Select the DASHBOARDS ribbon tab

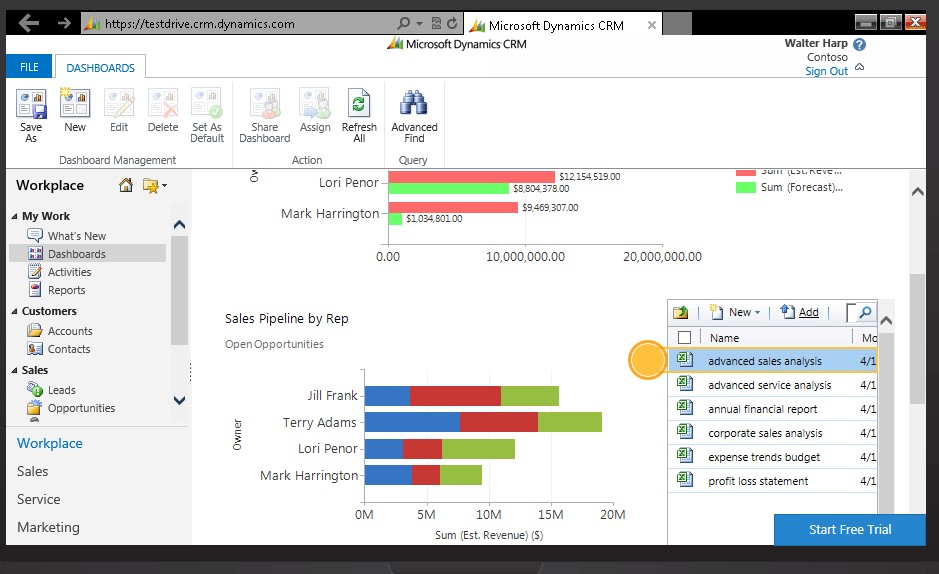[x=100, y=68]
